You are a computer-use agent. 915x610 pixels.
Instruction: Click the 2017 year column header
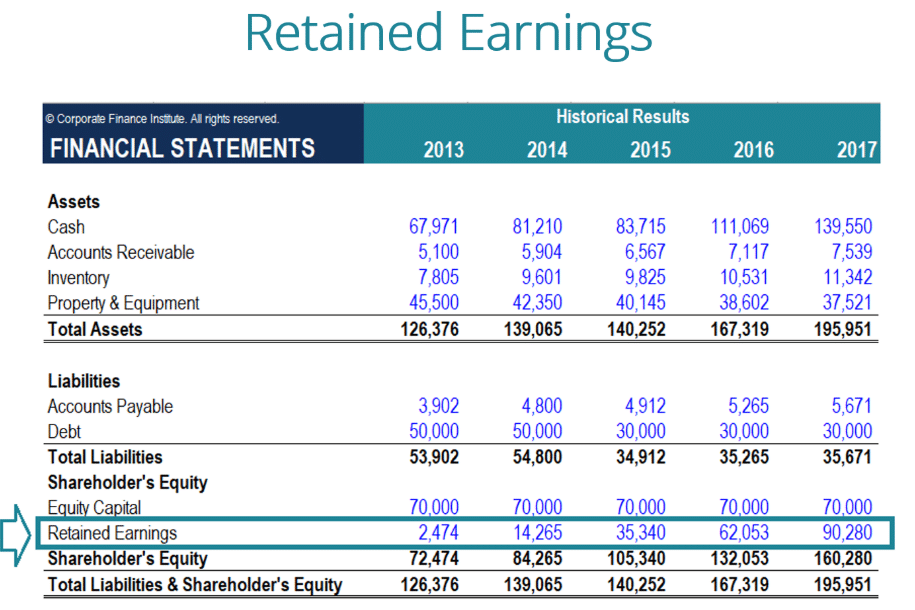(857, 150)
